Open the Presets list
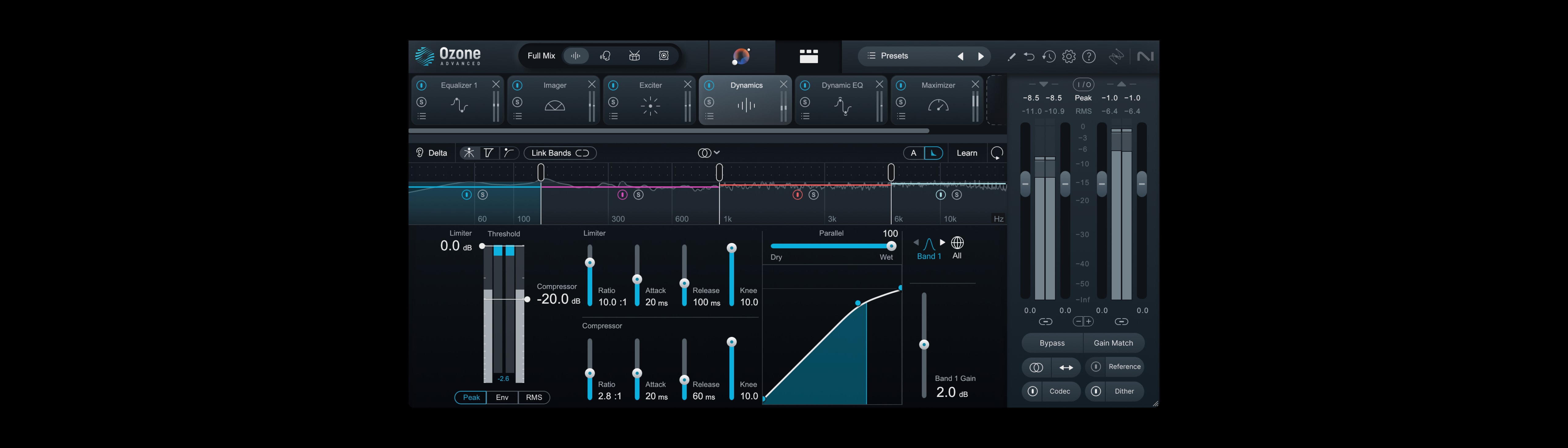Viewport: 1568px width, 448px height. pyautogui.click(x=888, y=56)
